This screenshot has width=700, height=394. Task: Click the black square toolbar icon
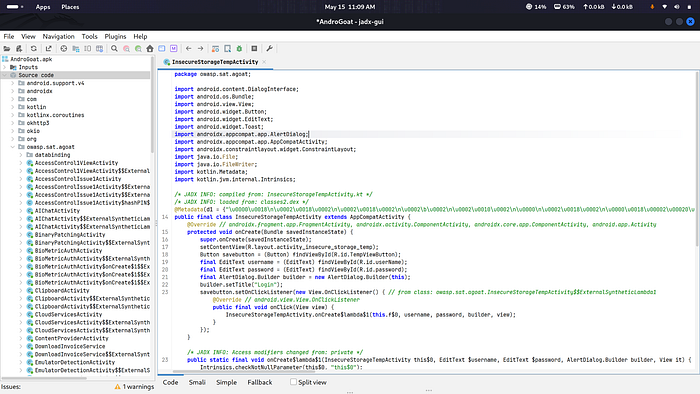tap(254, 49)
